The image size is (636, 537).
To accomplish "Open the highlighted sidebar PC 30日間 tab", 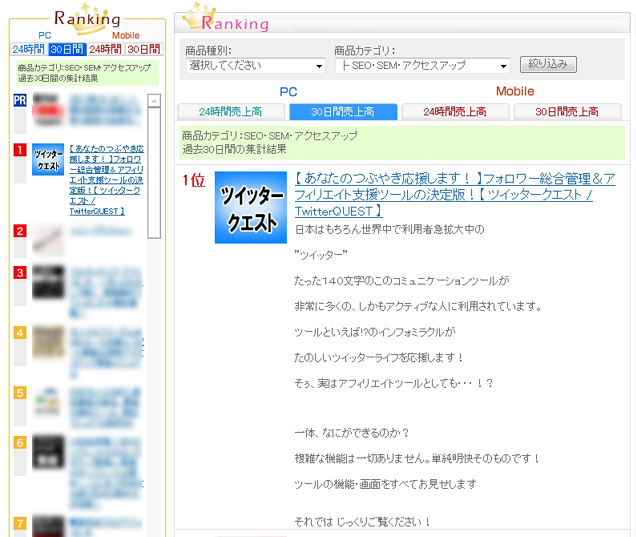I will 67,49.
